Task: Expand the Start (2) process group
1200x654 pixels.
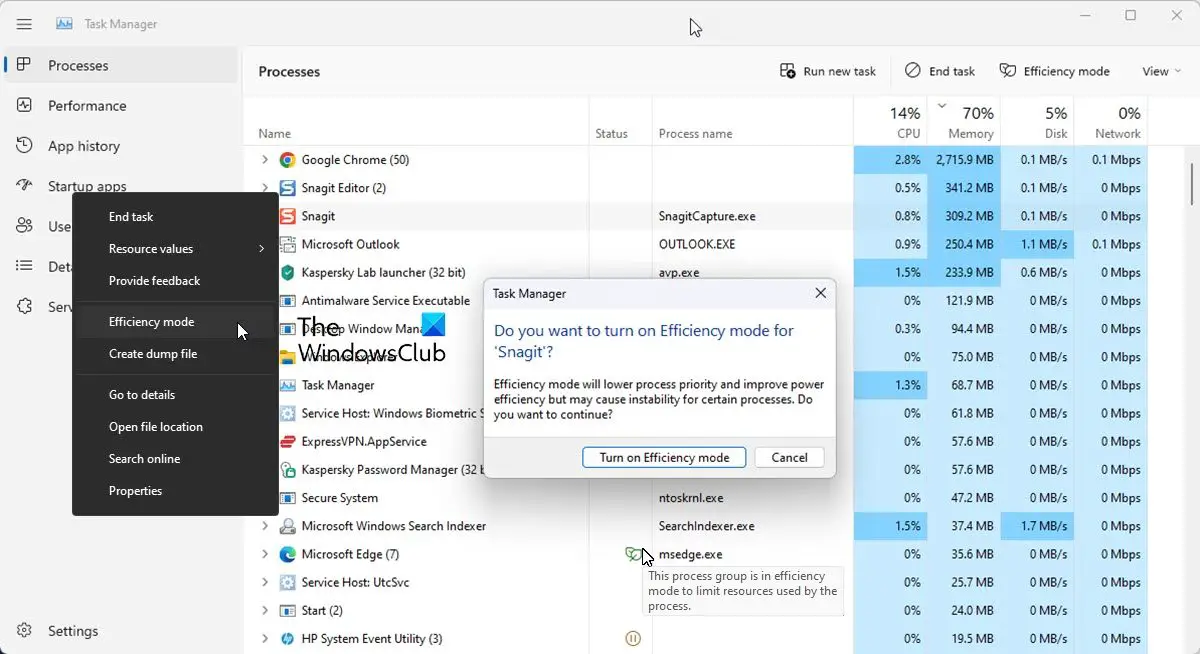Action: [x=265, y=610]
